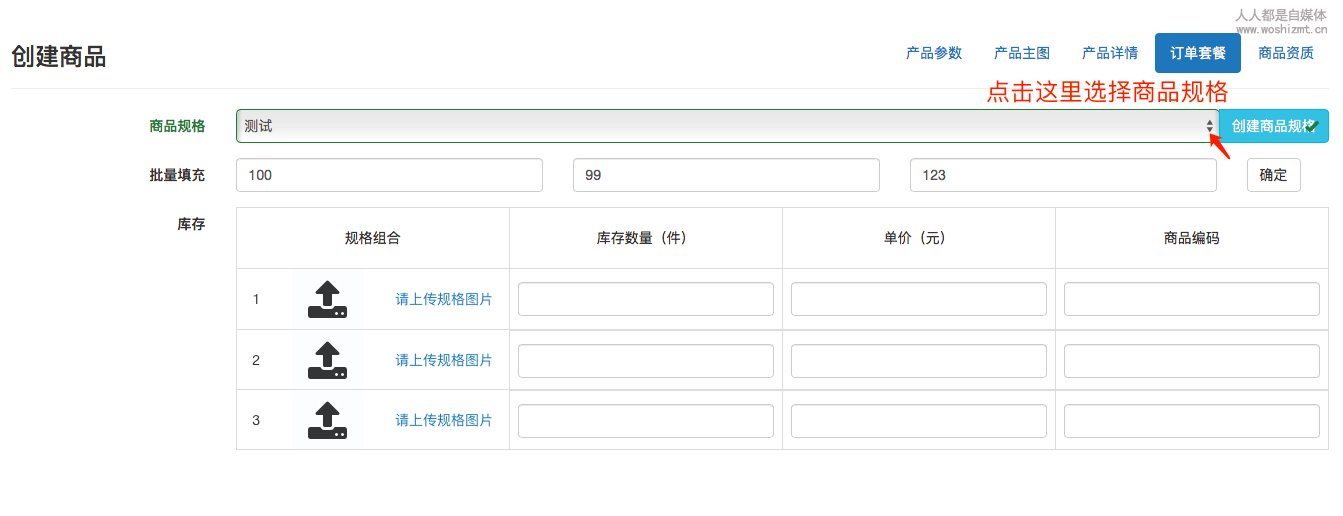Screen dimensions: 1343x516
Task: Click the 商品编码 input in row 3
Action: pos(1192,421)
